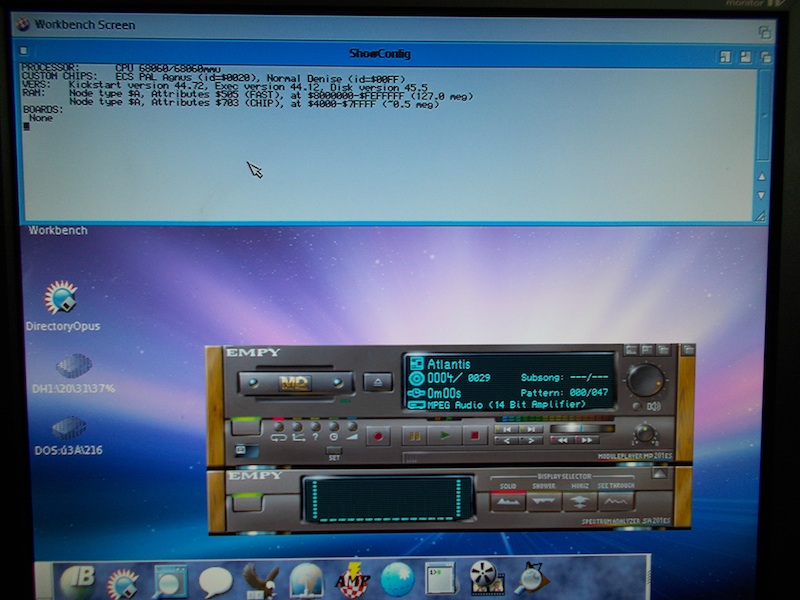The height and width of the screenshot is (600, 800).
Task: Click the red Record button
Action: (x=380, y=435)
